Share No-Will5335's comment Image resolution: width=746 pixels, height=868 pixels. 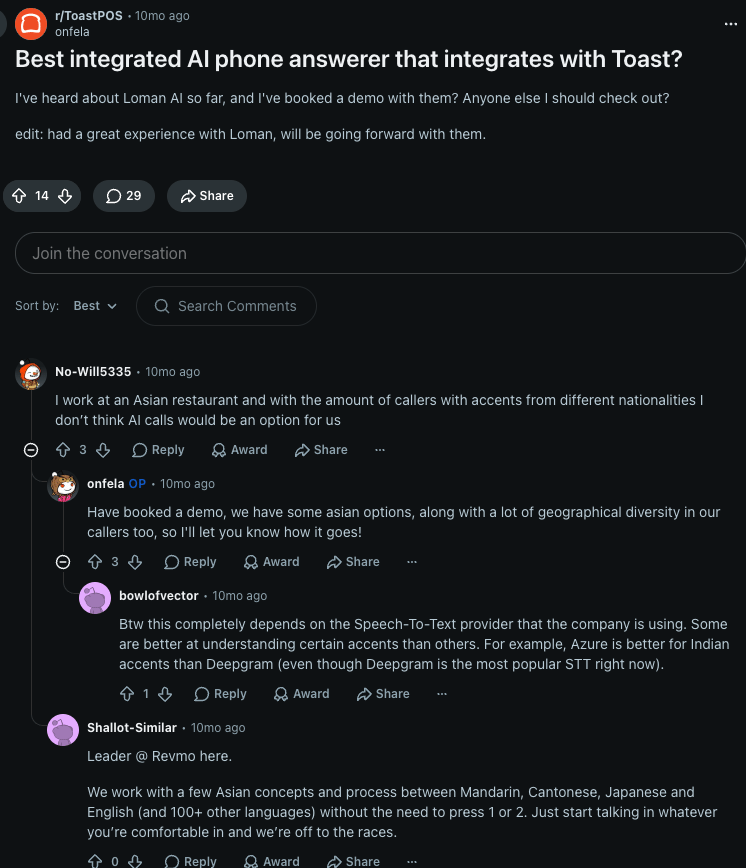(x=321, y=450)
